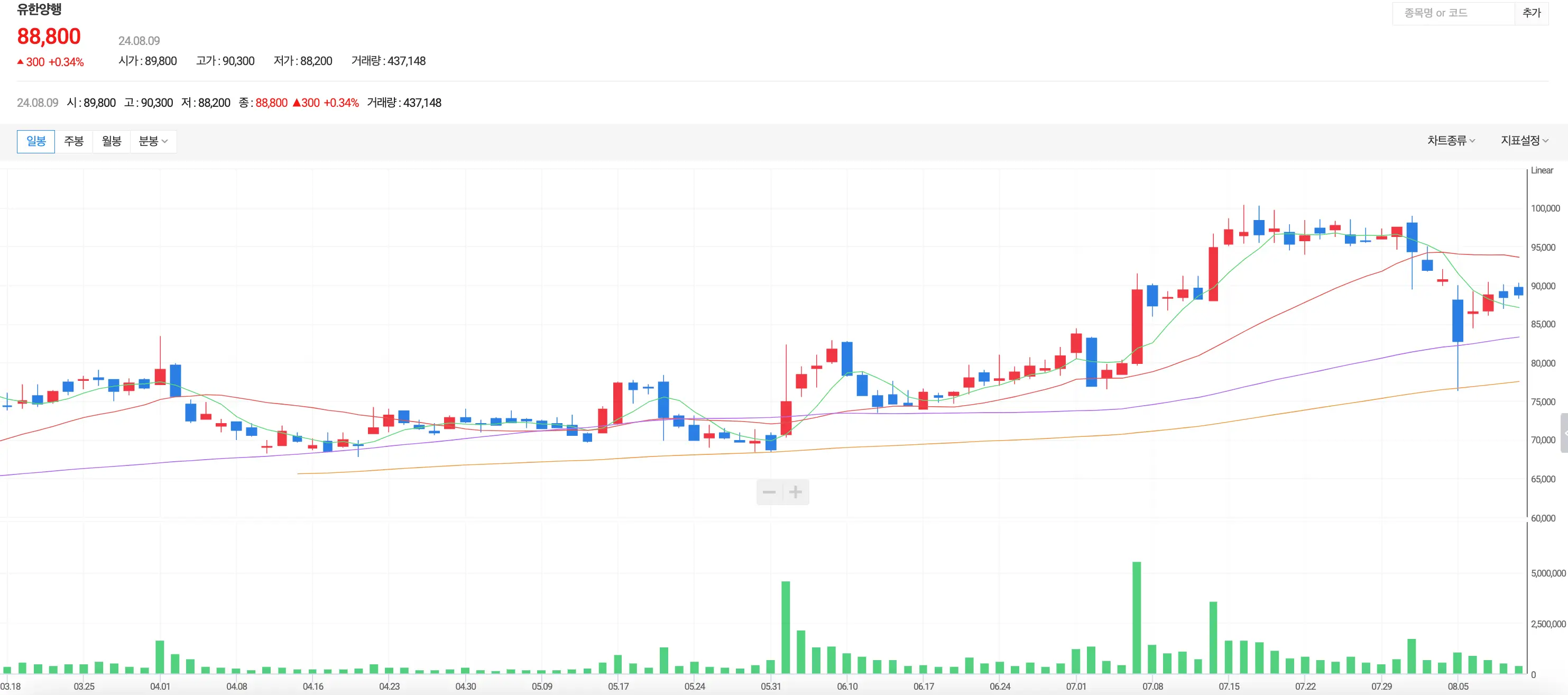Viewport: 1568px width, 695px height.
Task: Switch to the 주봉 weekly tab
Action: click(73, 141)
